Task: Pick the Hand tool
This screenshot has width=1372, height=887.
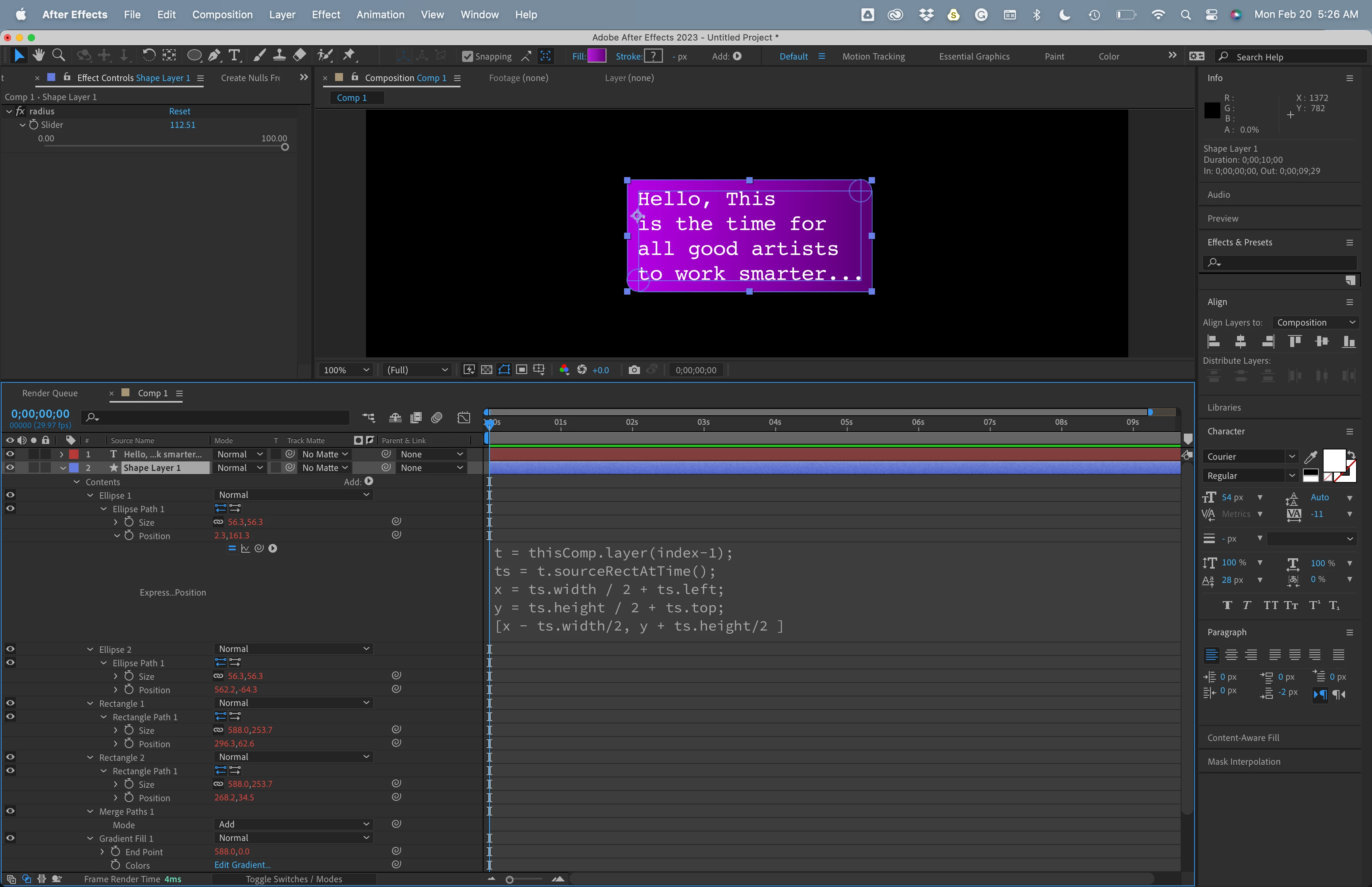Action: point(39,55)
